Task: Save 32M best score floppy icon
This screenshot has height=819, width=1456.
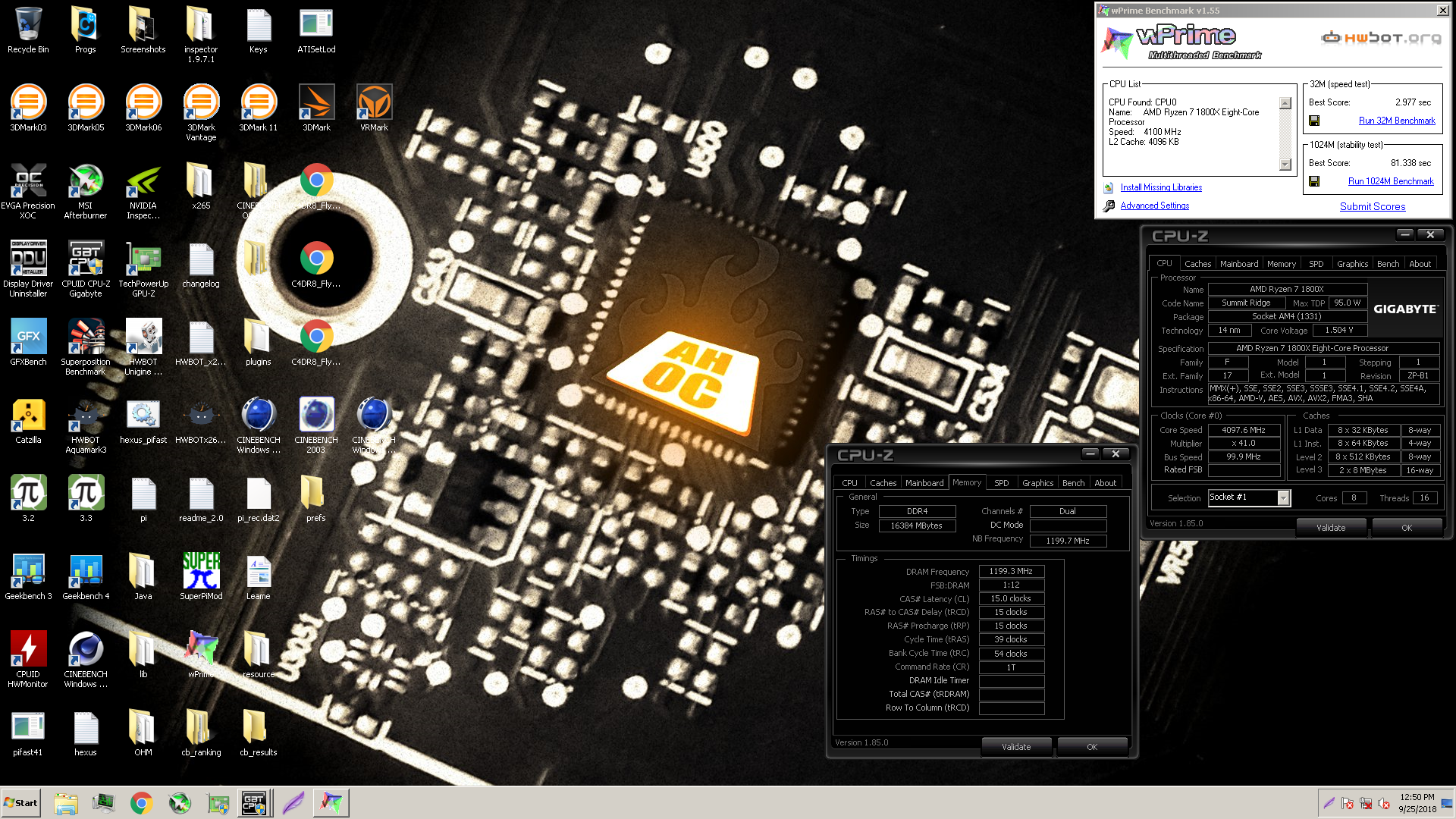Action: pyautogui.click(x=1314, y=121)
